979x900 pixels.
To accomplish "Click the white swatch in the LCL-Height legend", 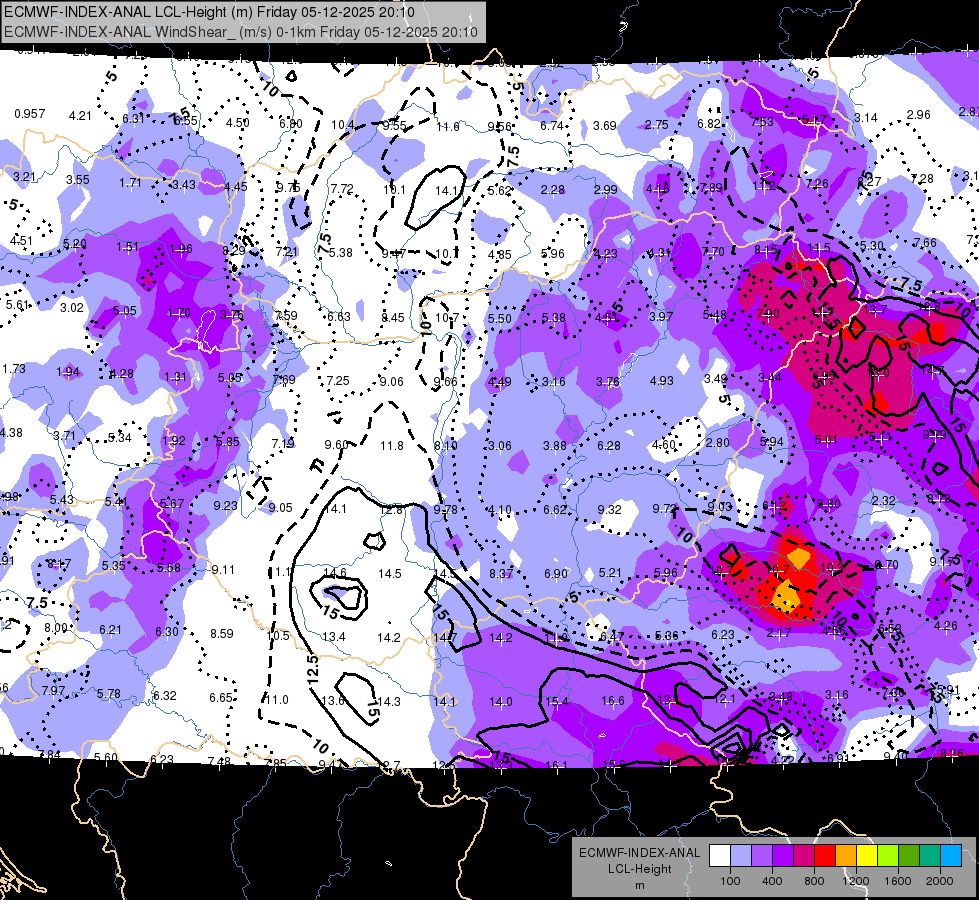I will tap(720, 856).
